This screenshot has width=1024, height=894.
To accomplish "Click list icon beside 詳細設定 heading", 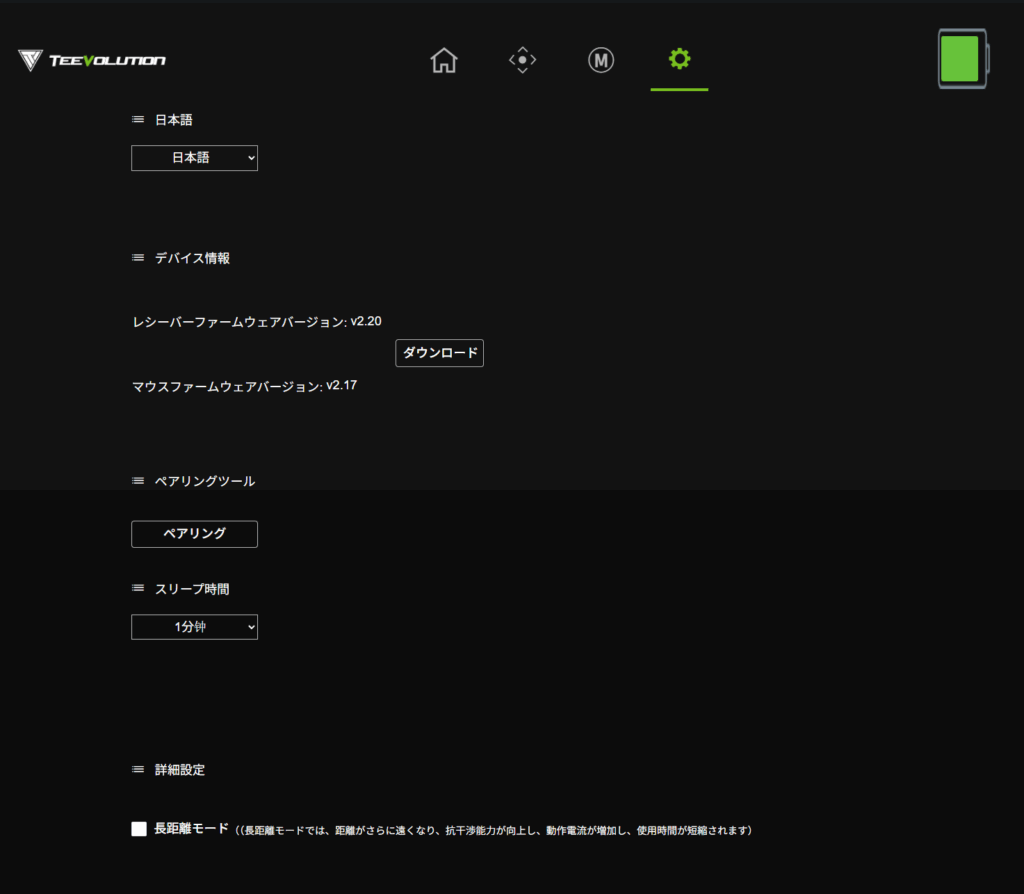I will (138, 770).
